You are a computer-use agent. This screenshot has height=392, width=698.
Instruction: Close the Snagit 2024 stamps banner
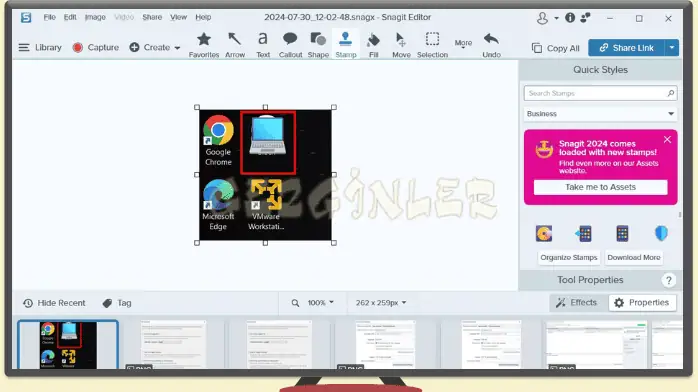[667, 140]
